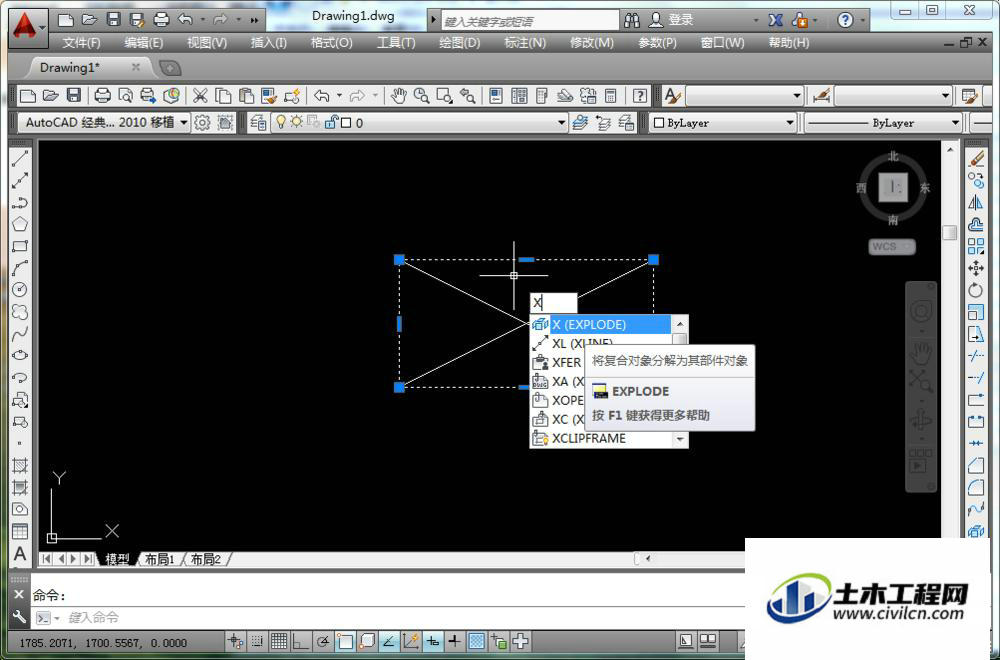This screenshot has width=1000, height=660.
Task: Select the Multiline Text A tool
Action: click(x=20, y=554)
